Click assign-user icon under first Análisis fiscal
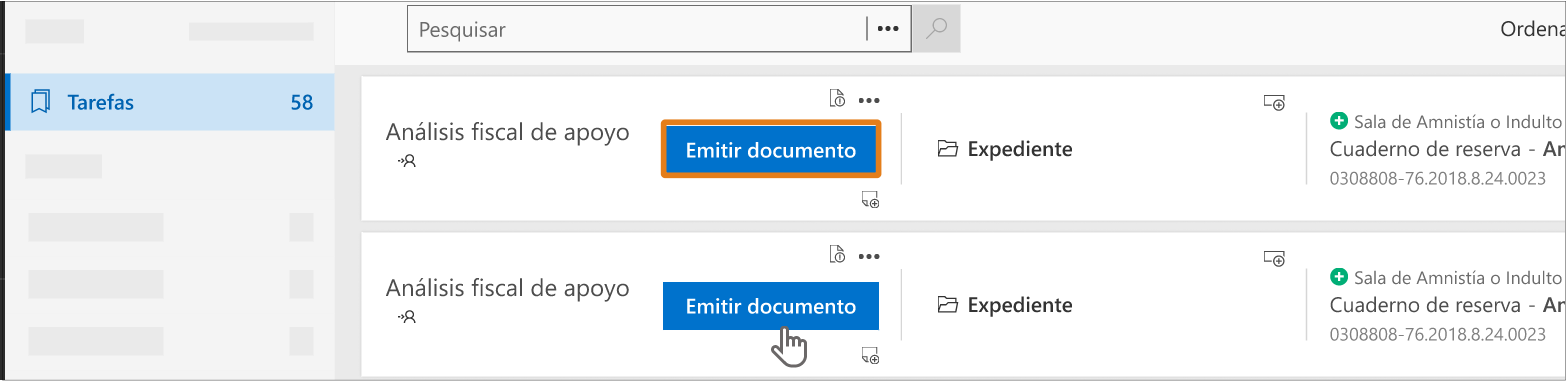The height and width of the screenshot is (381, 1567). [x=407, y=161]
